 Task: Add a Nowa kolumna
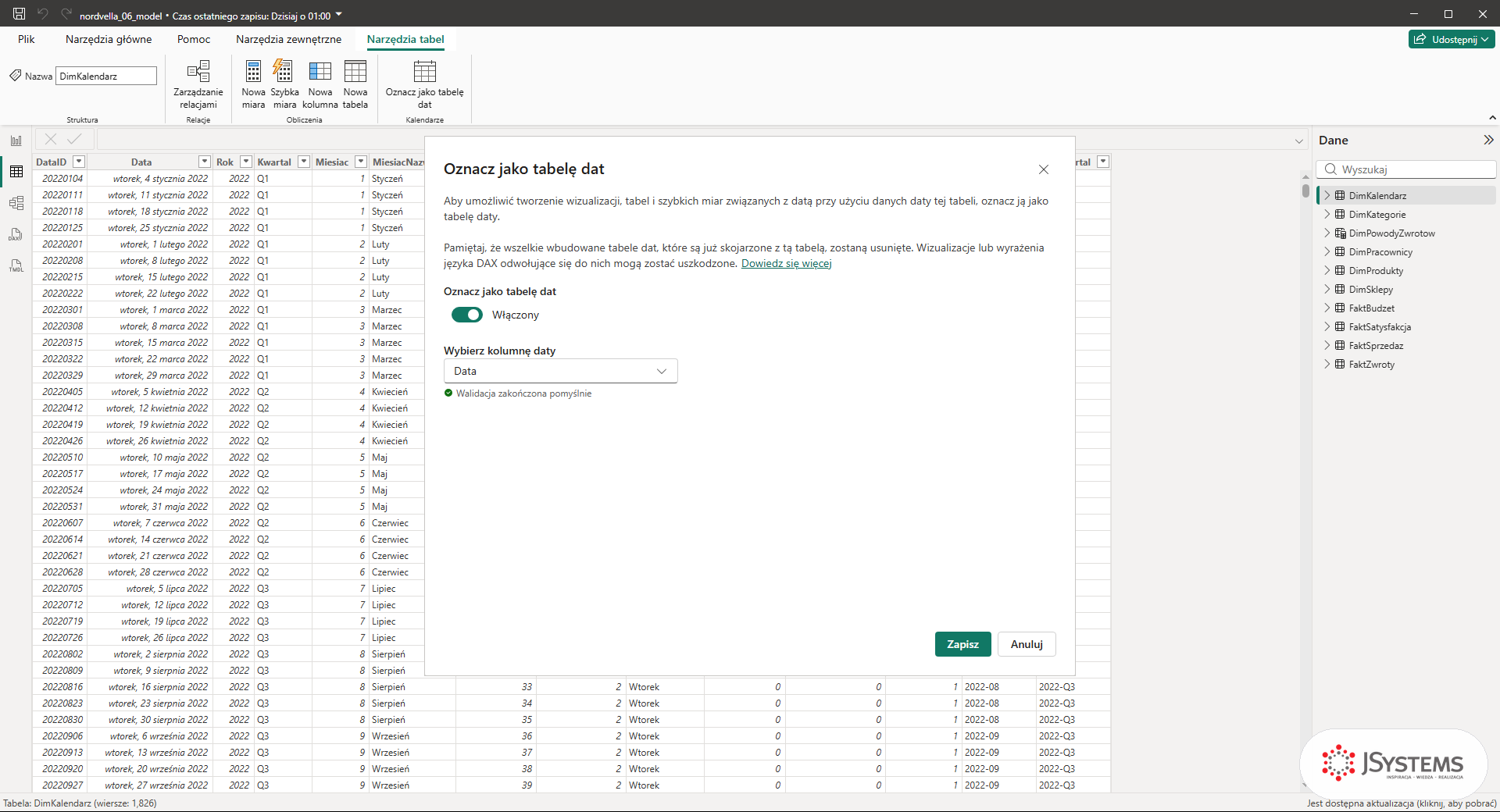click(x=320, y=84)
